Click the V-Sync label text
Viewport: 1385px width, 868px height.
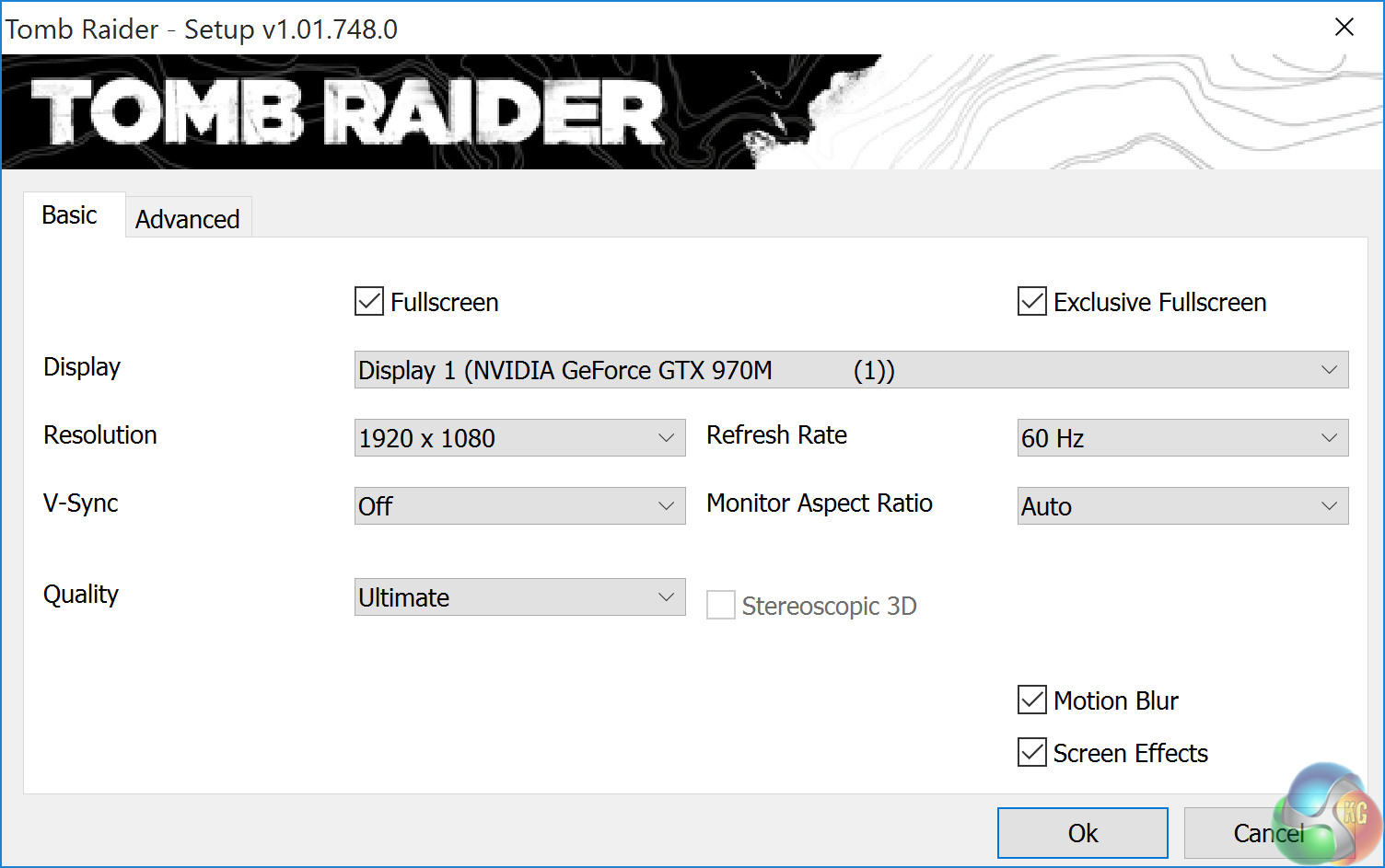pos(81,503)
